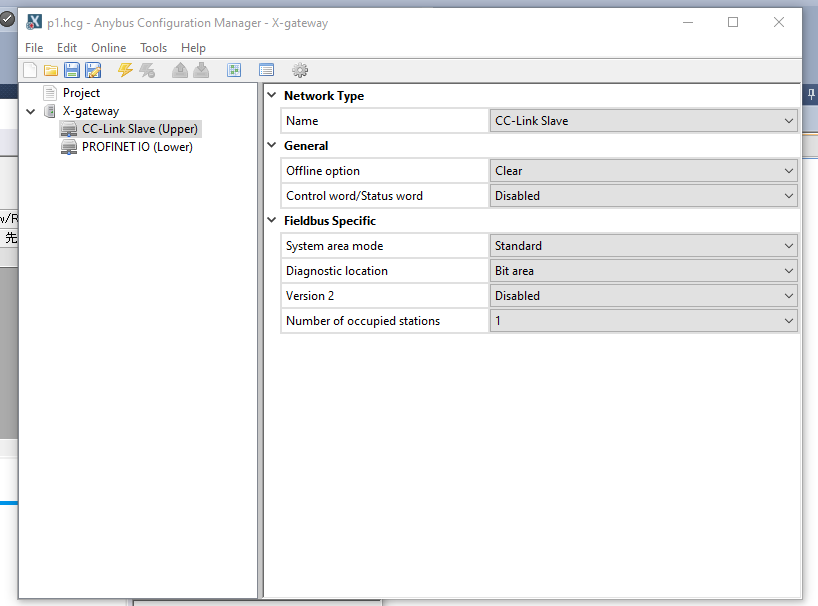Image resolution: width=818 pixels, height=606 pixels.
Task: Click the Upload configuration arrow icon
Action: (x=180, y=70)
